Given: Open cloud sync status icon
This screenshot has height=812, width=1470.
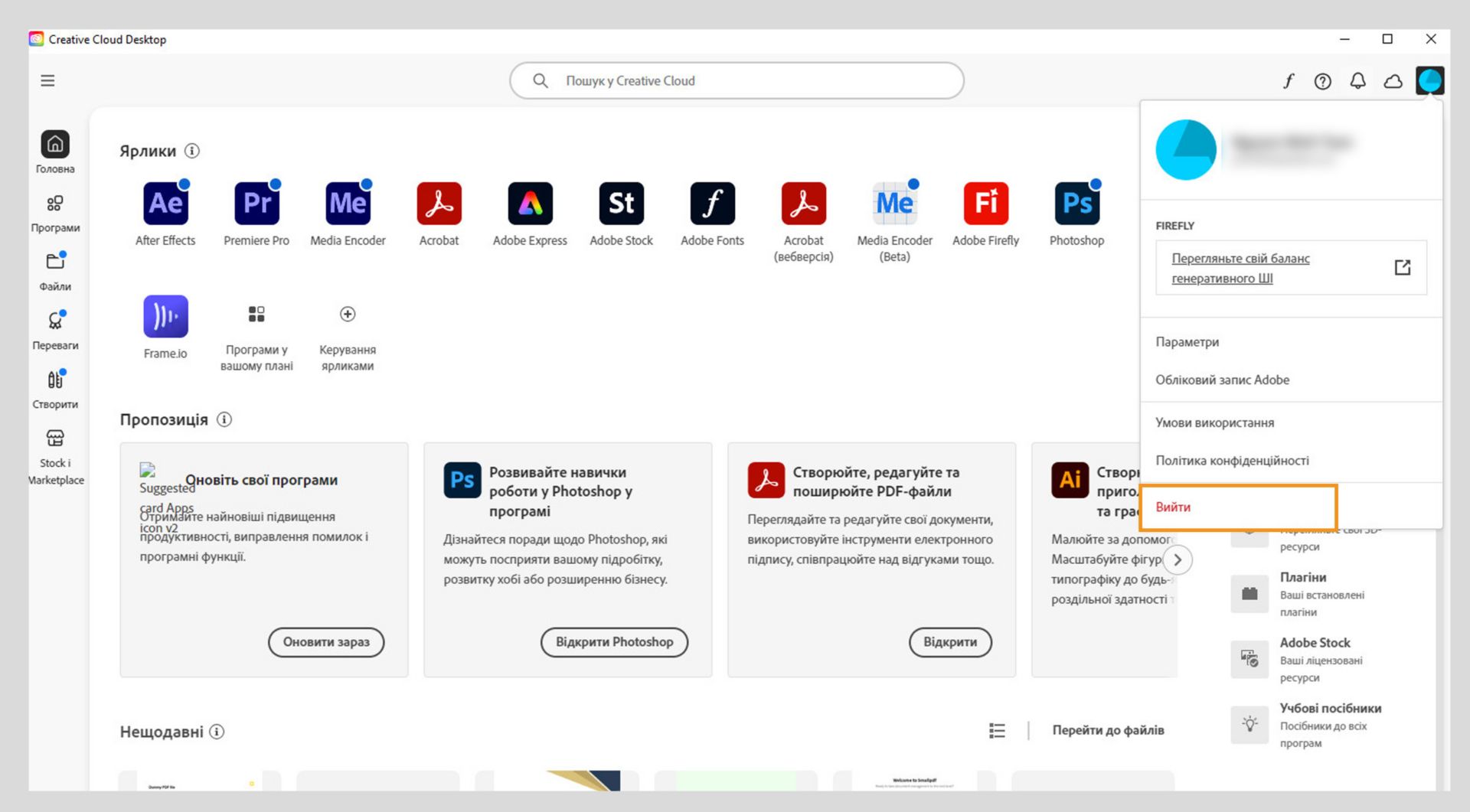Looking at the screenshot, I should pyautogui.click(x=1393, y=81).
